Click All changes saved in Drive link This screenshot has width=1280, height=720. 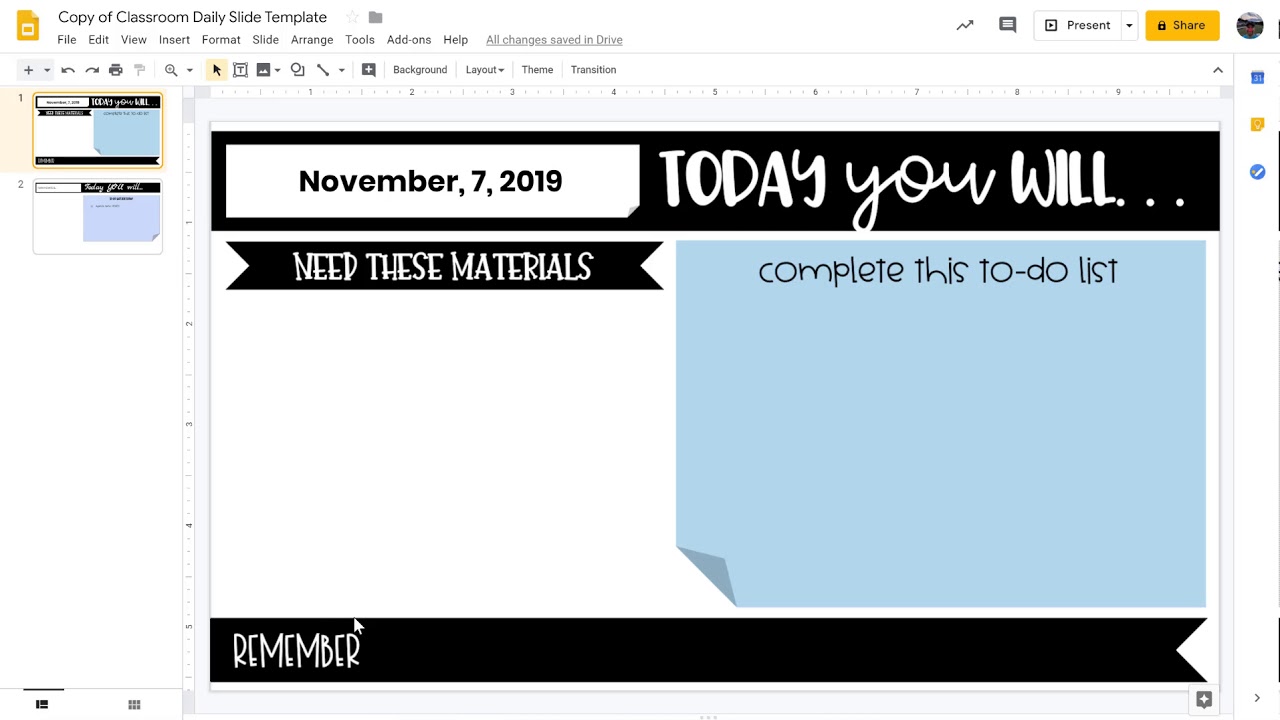tap(554, 40)
